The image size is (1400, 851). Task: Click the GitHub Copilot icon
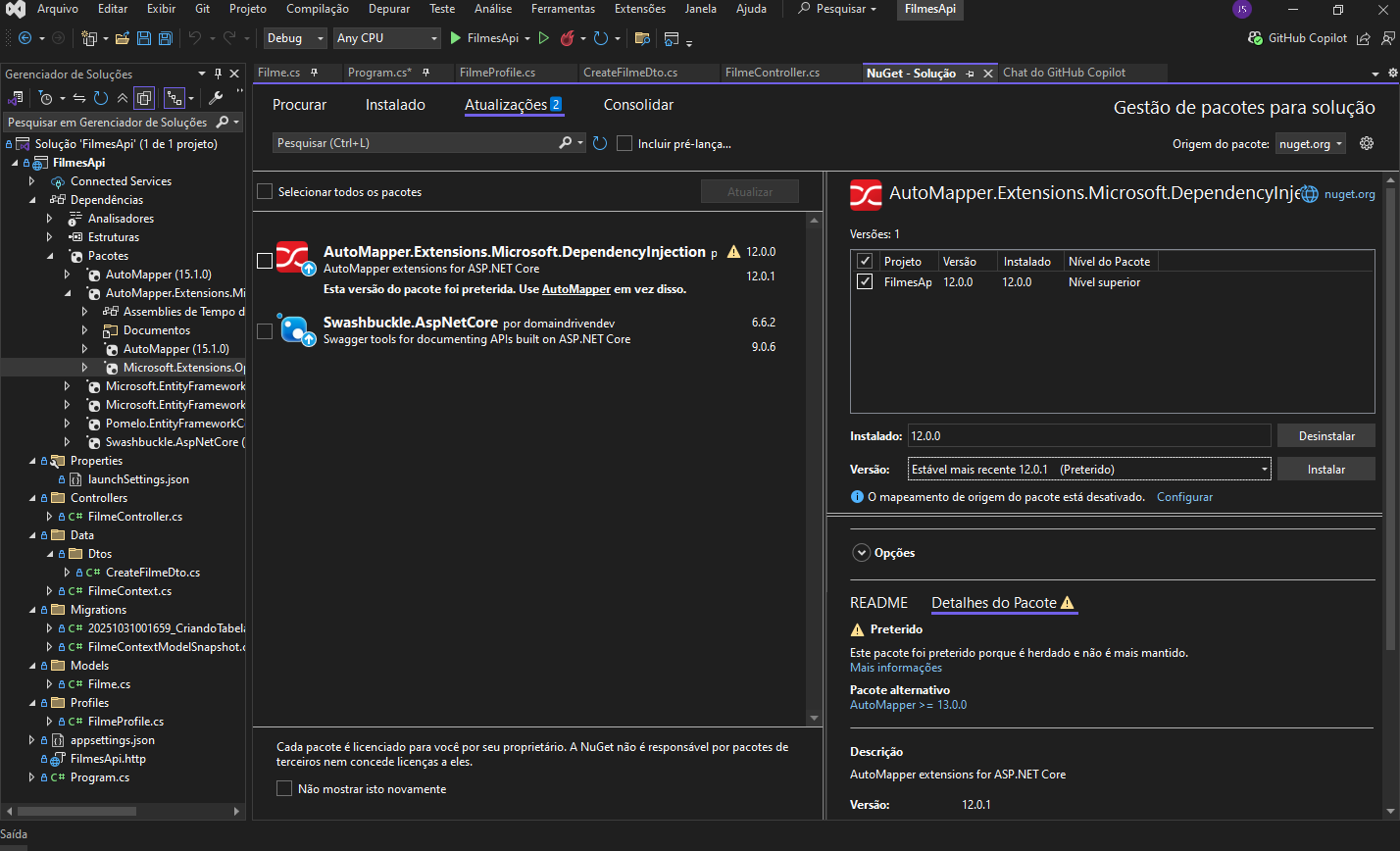click(x=1256, y=38)
